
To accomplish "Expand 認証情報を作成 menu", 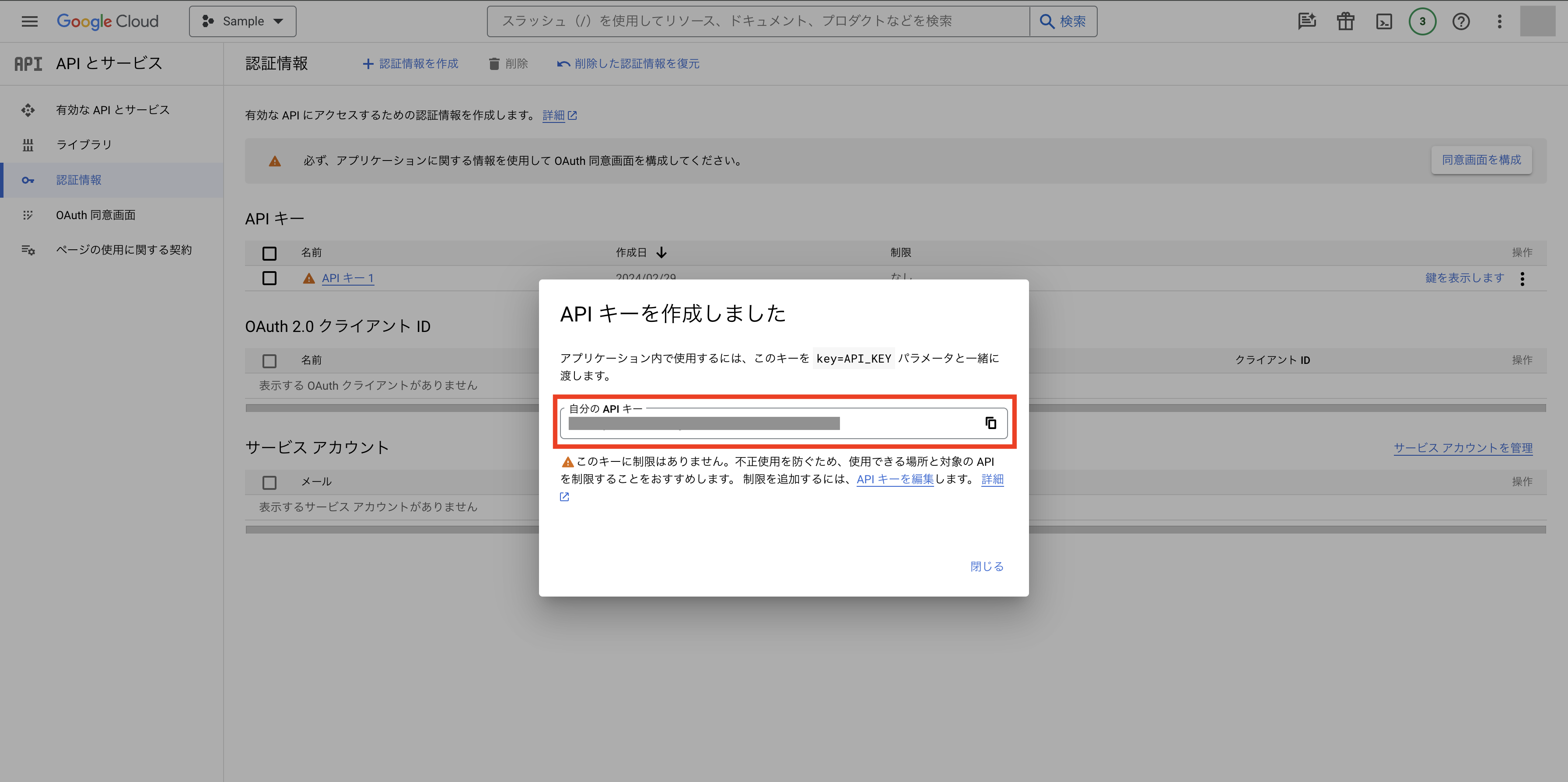I will point(410,64).
